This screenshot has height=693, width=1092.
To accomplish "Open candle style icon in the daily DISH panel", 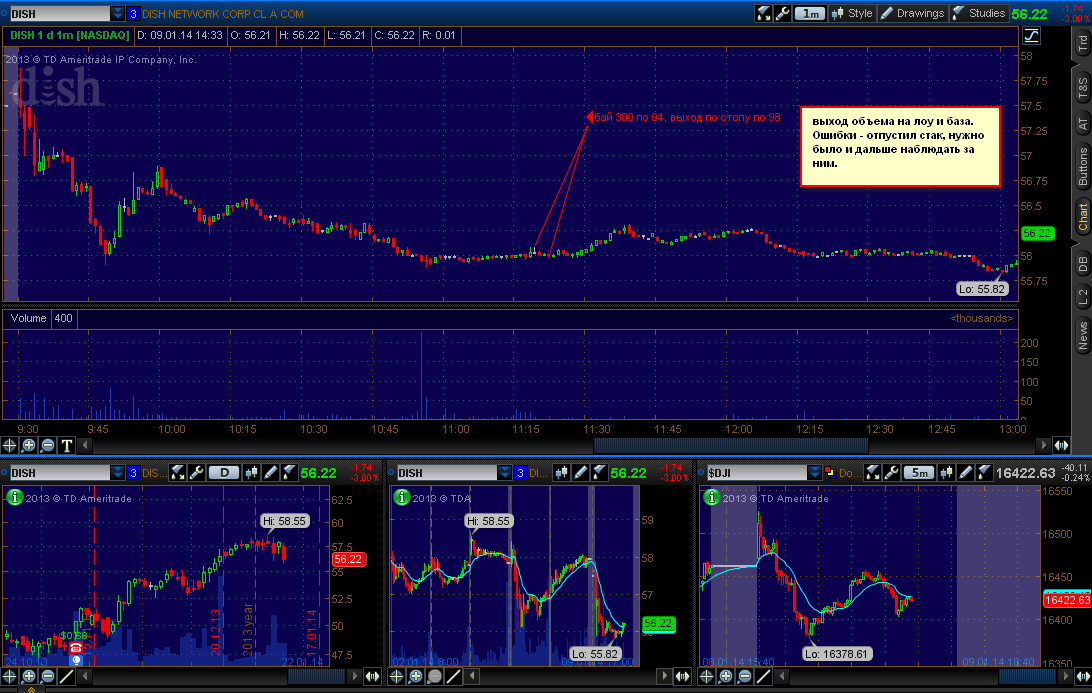I will 251,473.
